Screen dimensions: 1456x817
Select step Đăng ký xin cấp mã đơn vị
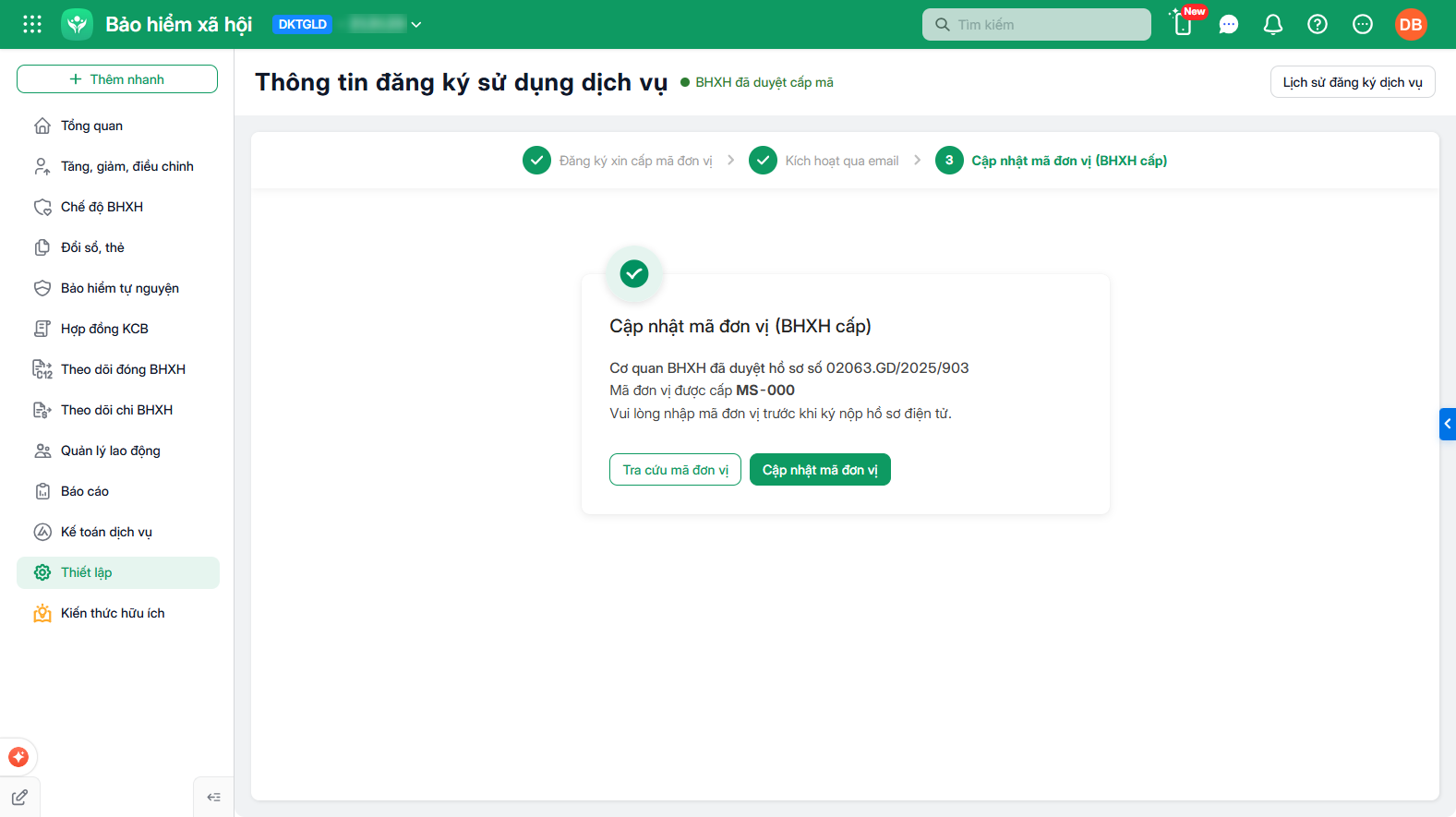(x=618, y=161)
